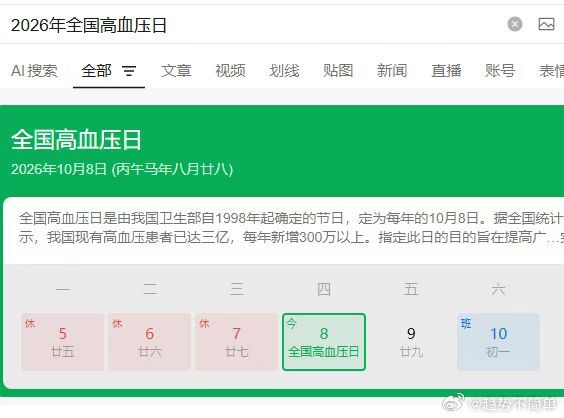Select calendar day 6 廿六
This screenshot has width=564, height=418.
tap(150, 342)
